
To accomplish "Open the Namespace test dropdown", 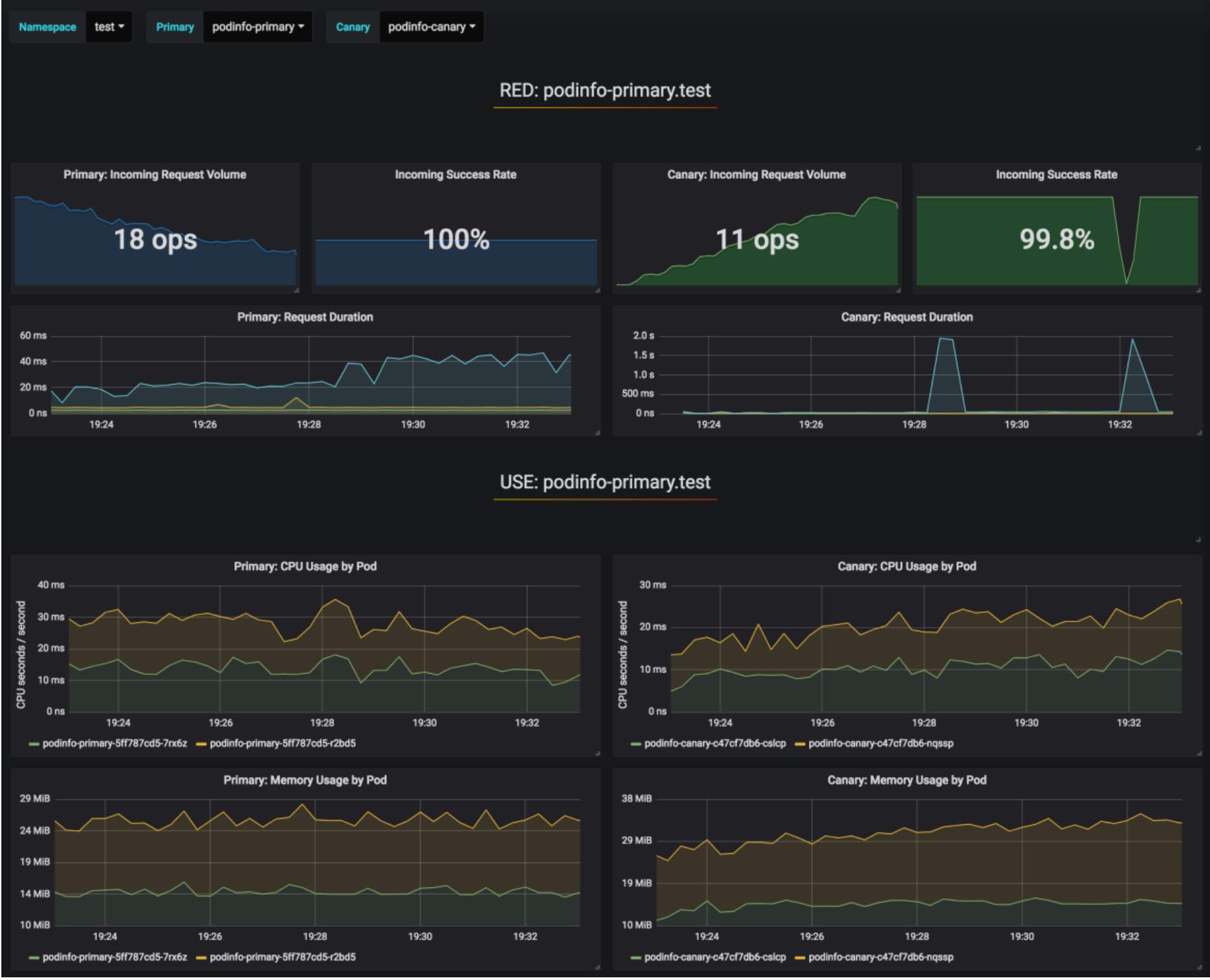I will click(x=109, y=27).
